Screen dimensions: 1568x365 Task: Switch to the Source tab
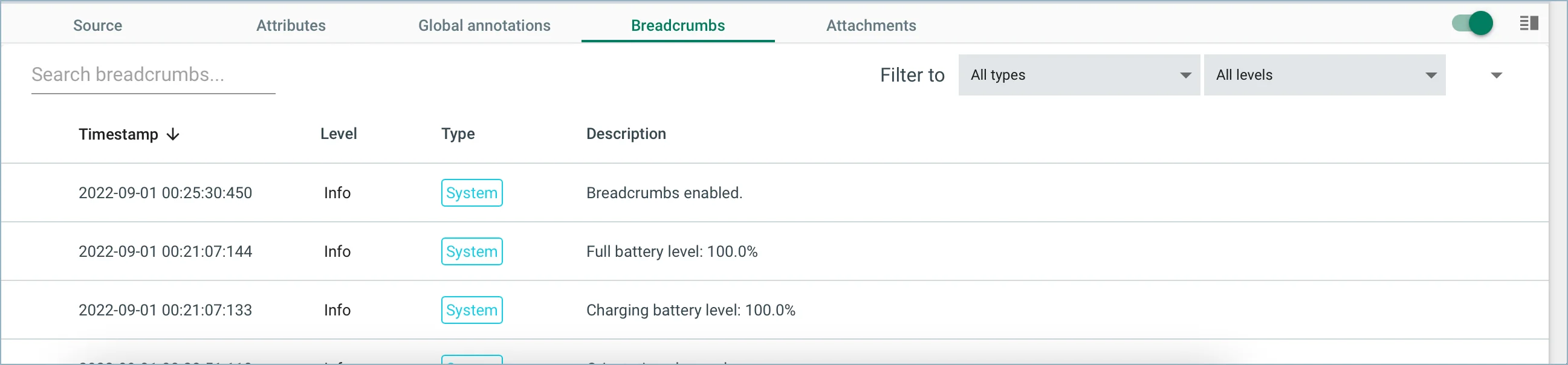click(x=97, y=25)
